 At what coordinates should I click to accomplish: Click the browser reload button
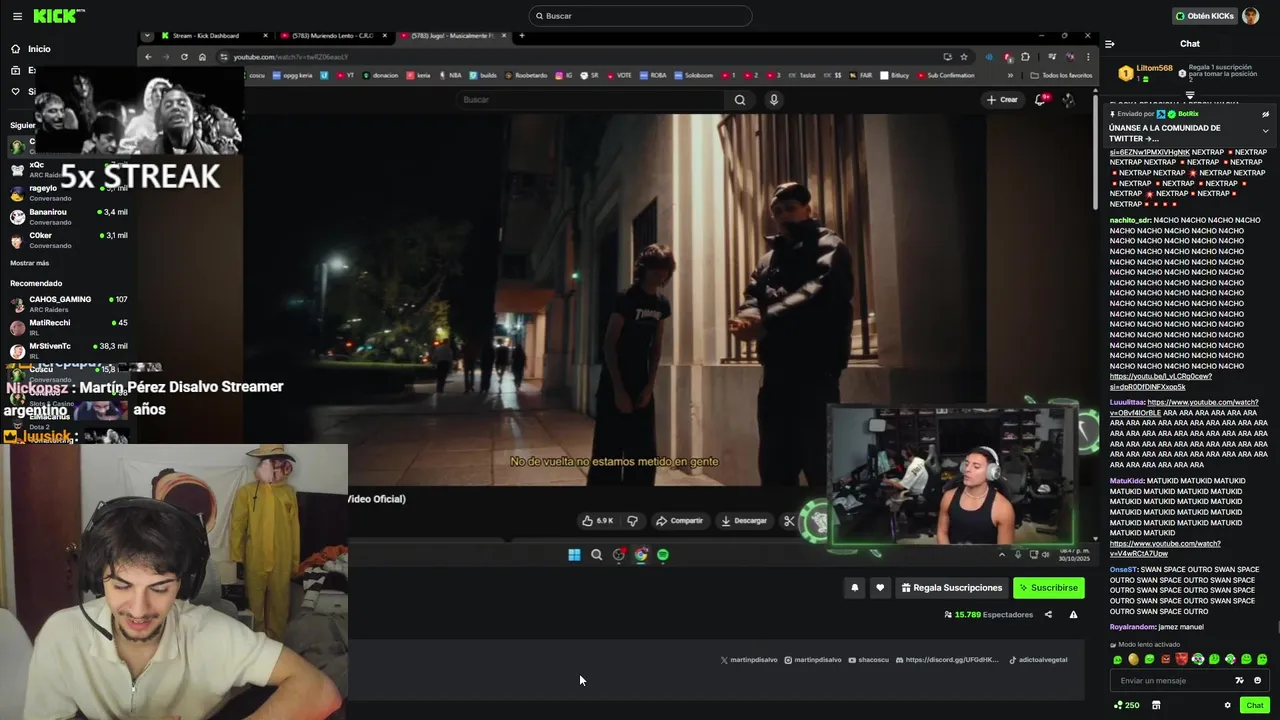point(184,57)
